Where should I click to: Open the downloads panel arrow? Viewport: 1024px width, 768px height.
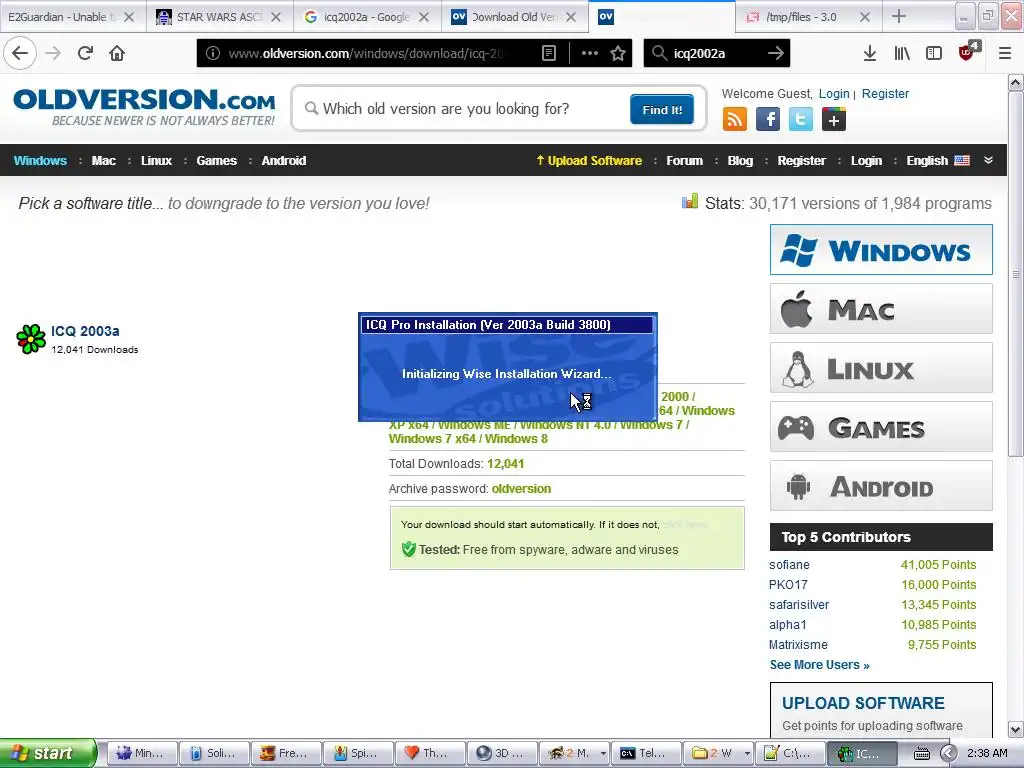(x=869, y=53)
